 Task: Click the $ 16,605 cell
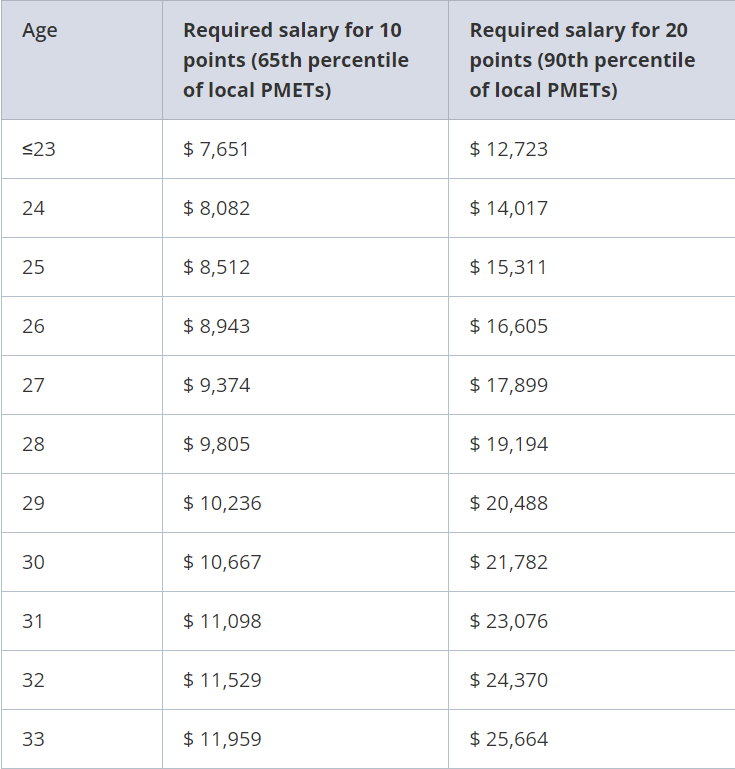tap(508, 326)
